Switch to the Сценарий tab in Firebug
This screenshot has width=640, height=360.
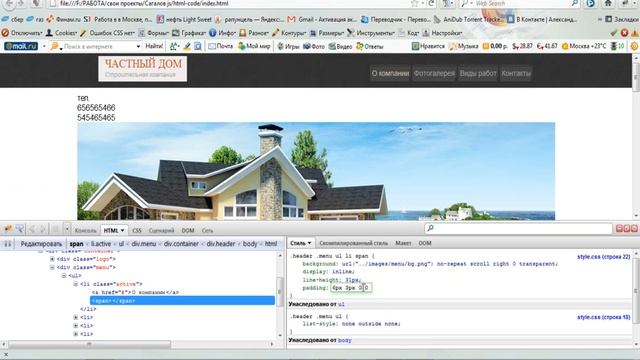(161, 231)
